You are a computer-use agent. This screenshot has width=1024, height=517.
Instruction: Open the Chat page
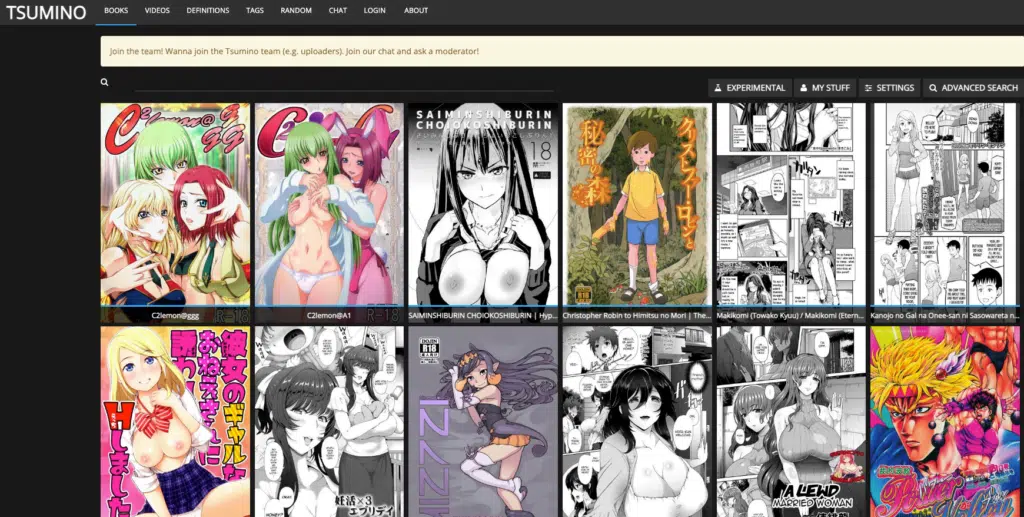click(338, 10)
